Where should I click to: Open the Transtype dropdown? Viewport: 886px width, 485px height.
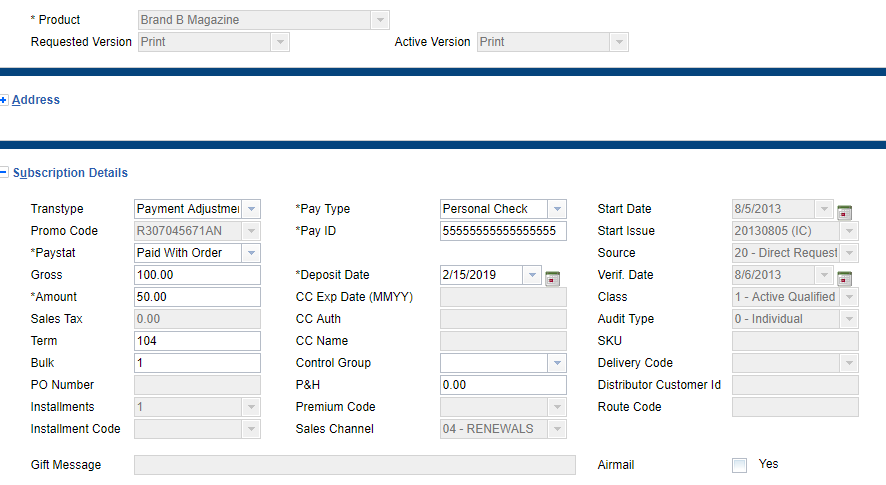(251, 209)
